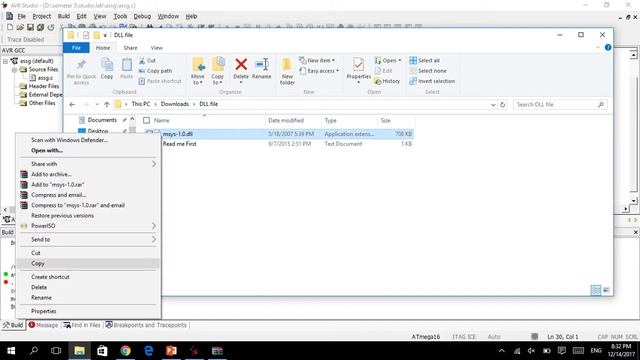Click the Rename icon in ribbon
The image size is (640, 360).
(x=262, y=64)
